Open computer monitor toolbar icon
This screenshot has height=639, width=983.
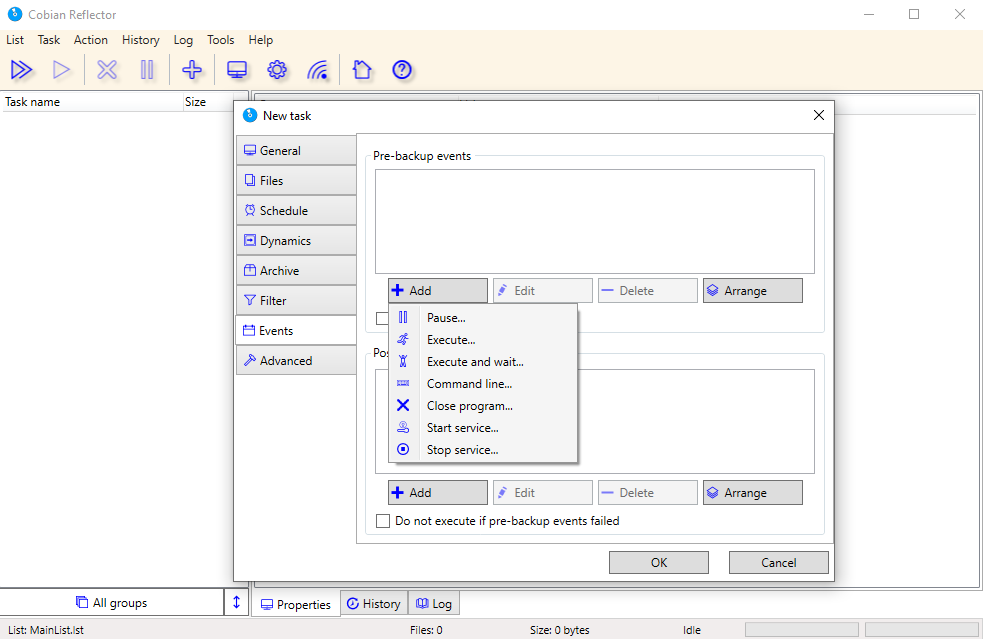click(237, 70)
